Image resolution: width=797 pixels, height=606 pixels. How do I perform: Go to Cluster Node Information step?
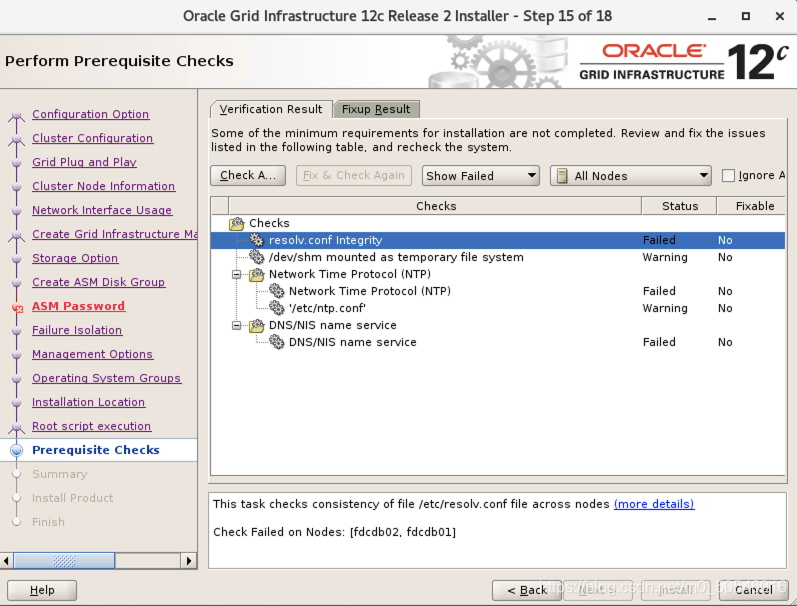(104, 186)
